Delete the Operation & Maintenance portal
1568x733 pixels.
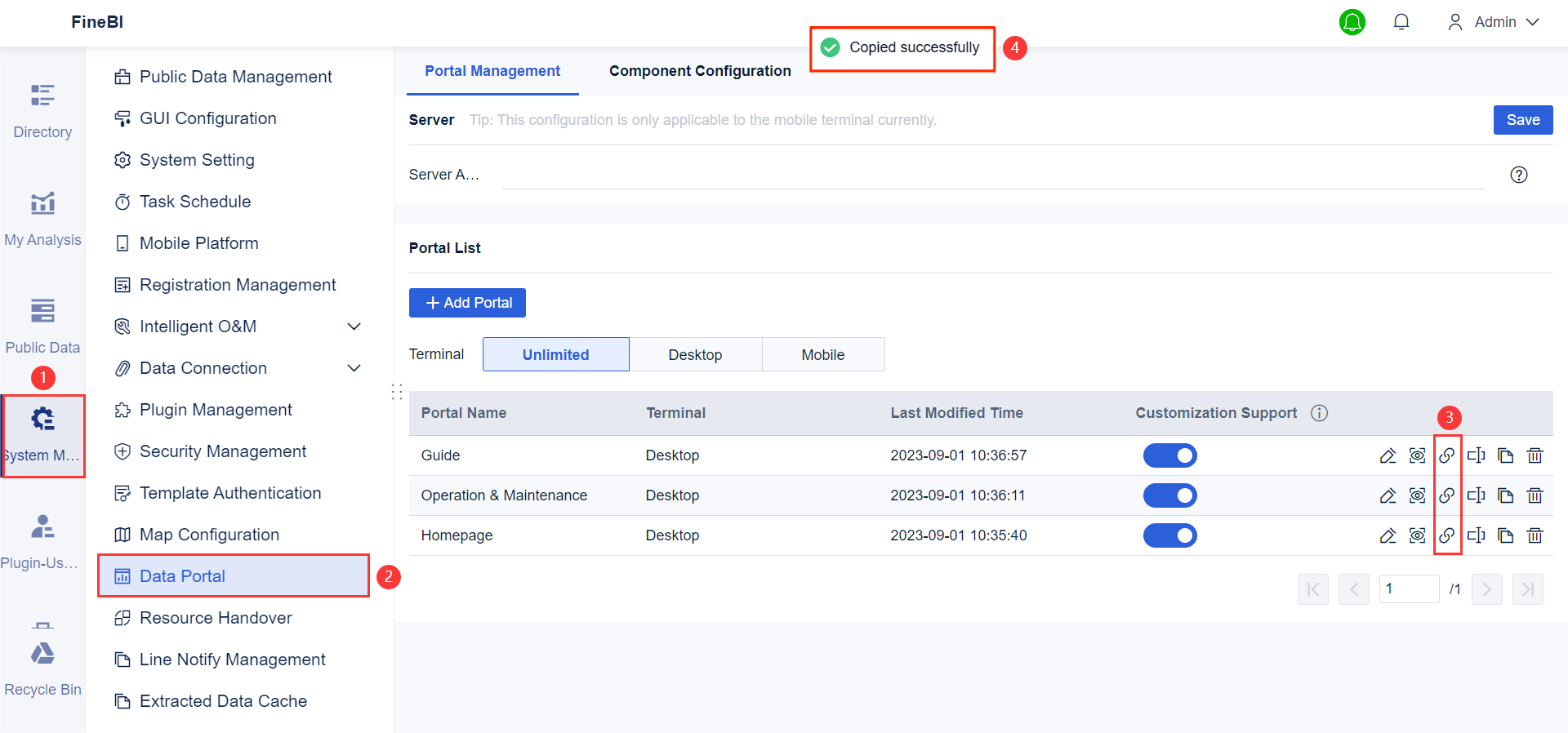pos(1535,495)
